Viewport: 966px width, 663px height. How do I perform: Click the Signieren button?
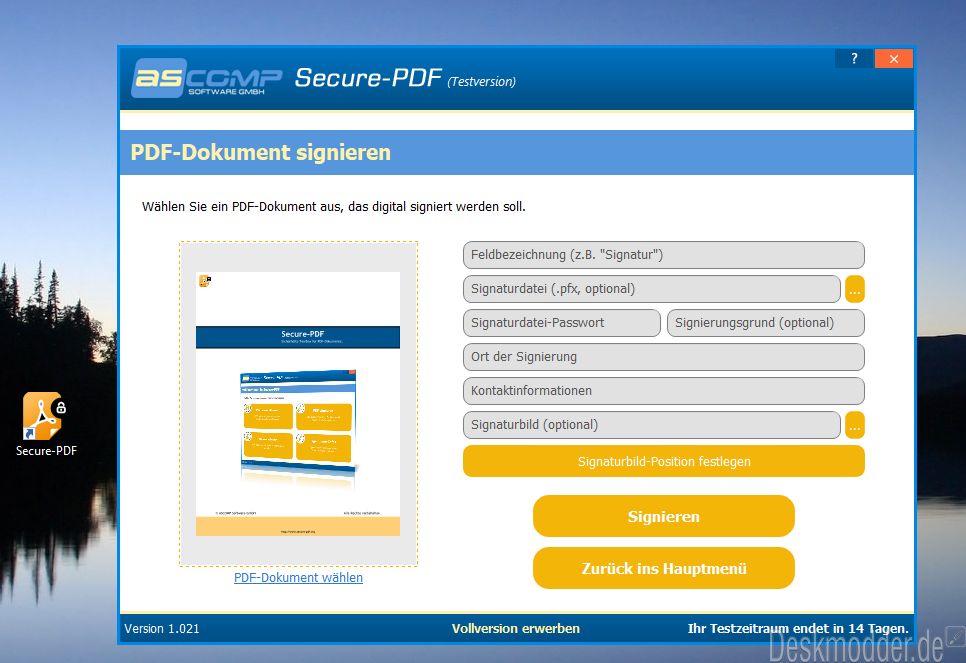coord(664,516)
